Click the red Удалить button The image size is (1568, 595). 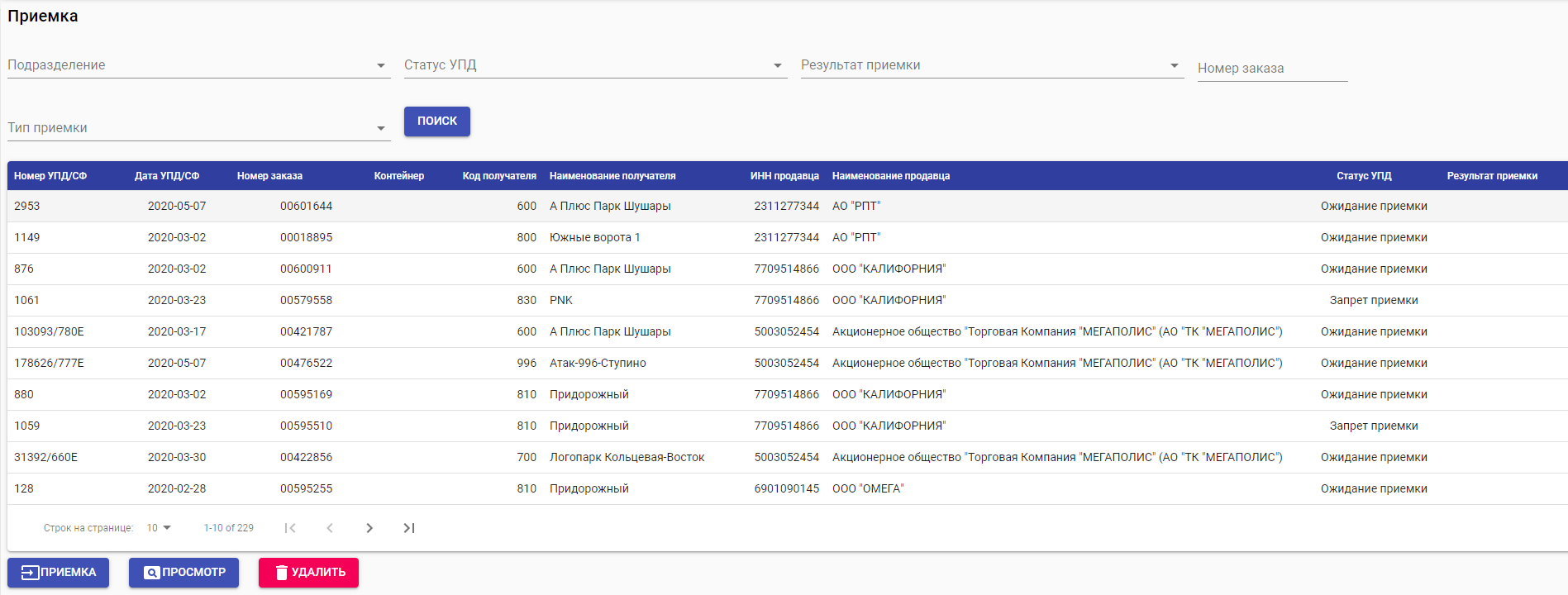pos(308,573)
